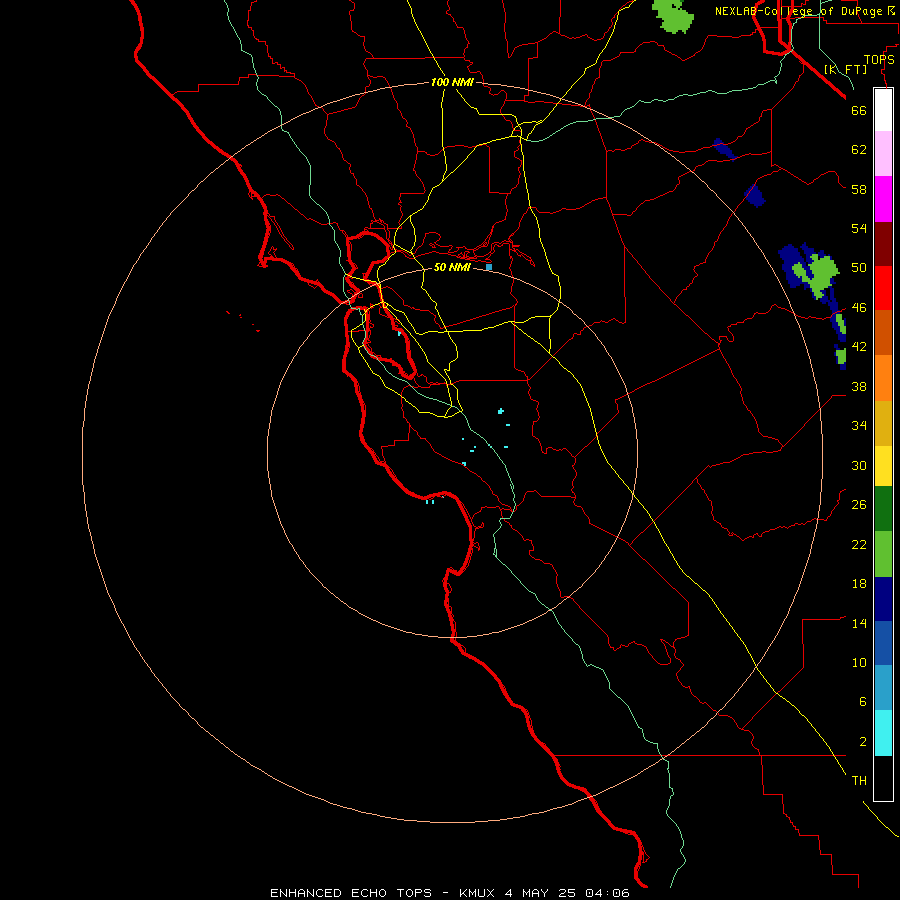Pick the bright yellow legend swatch

(883, 466)
